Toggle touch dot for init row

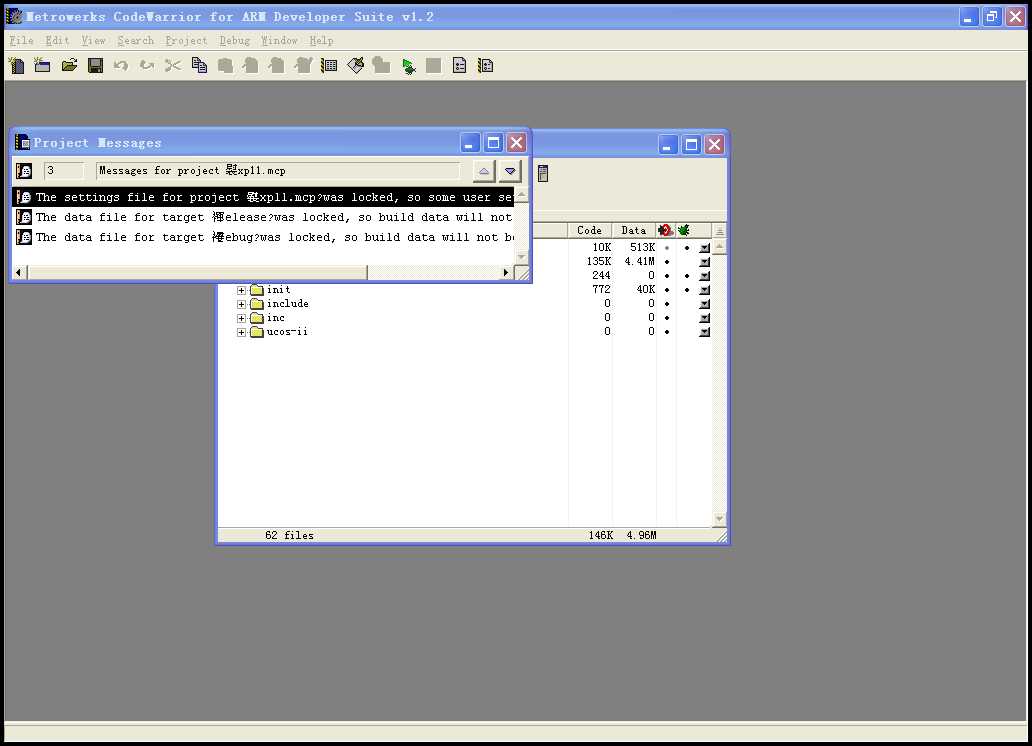[667, 290]
